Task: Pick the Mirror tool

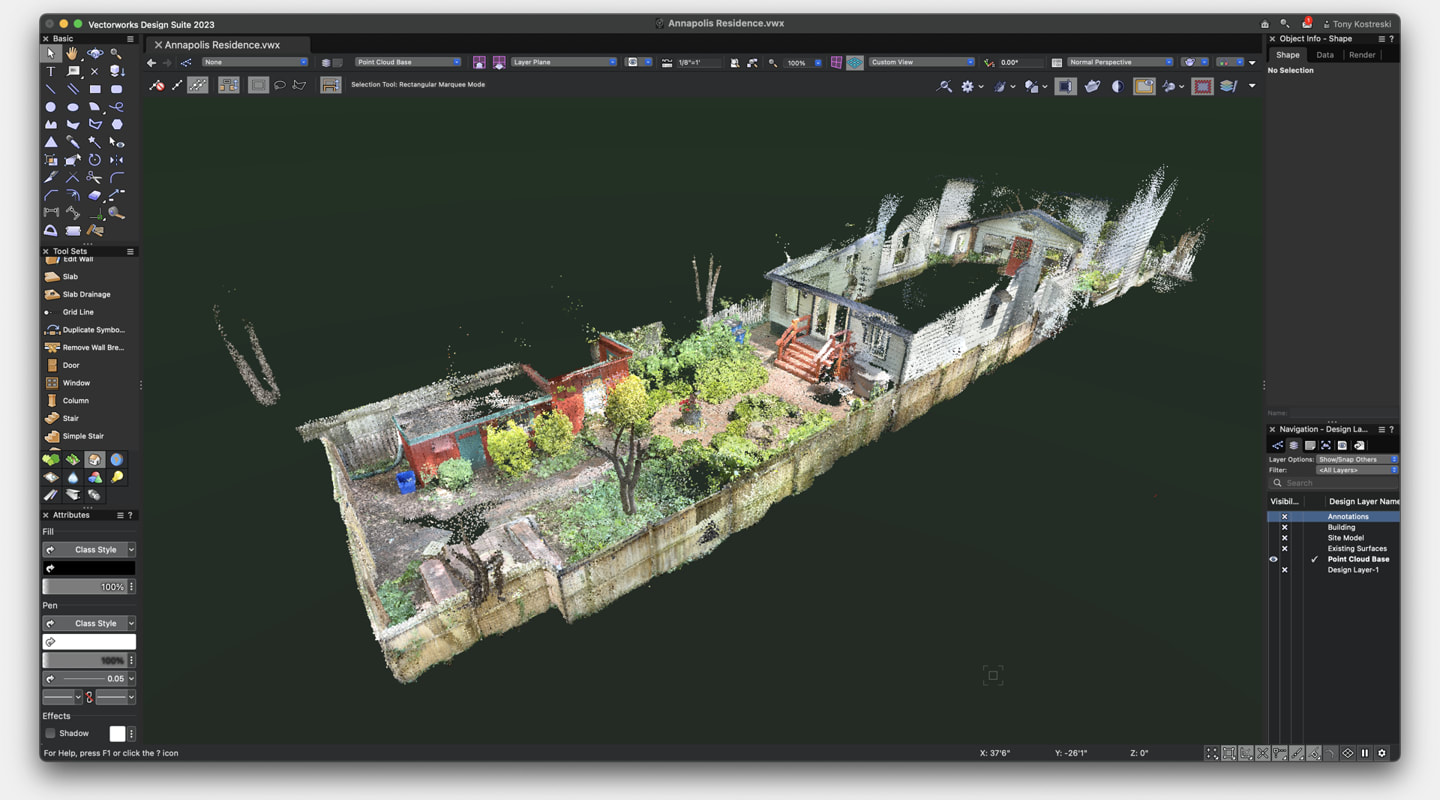Action: click(117, 160)
